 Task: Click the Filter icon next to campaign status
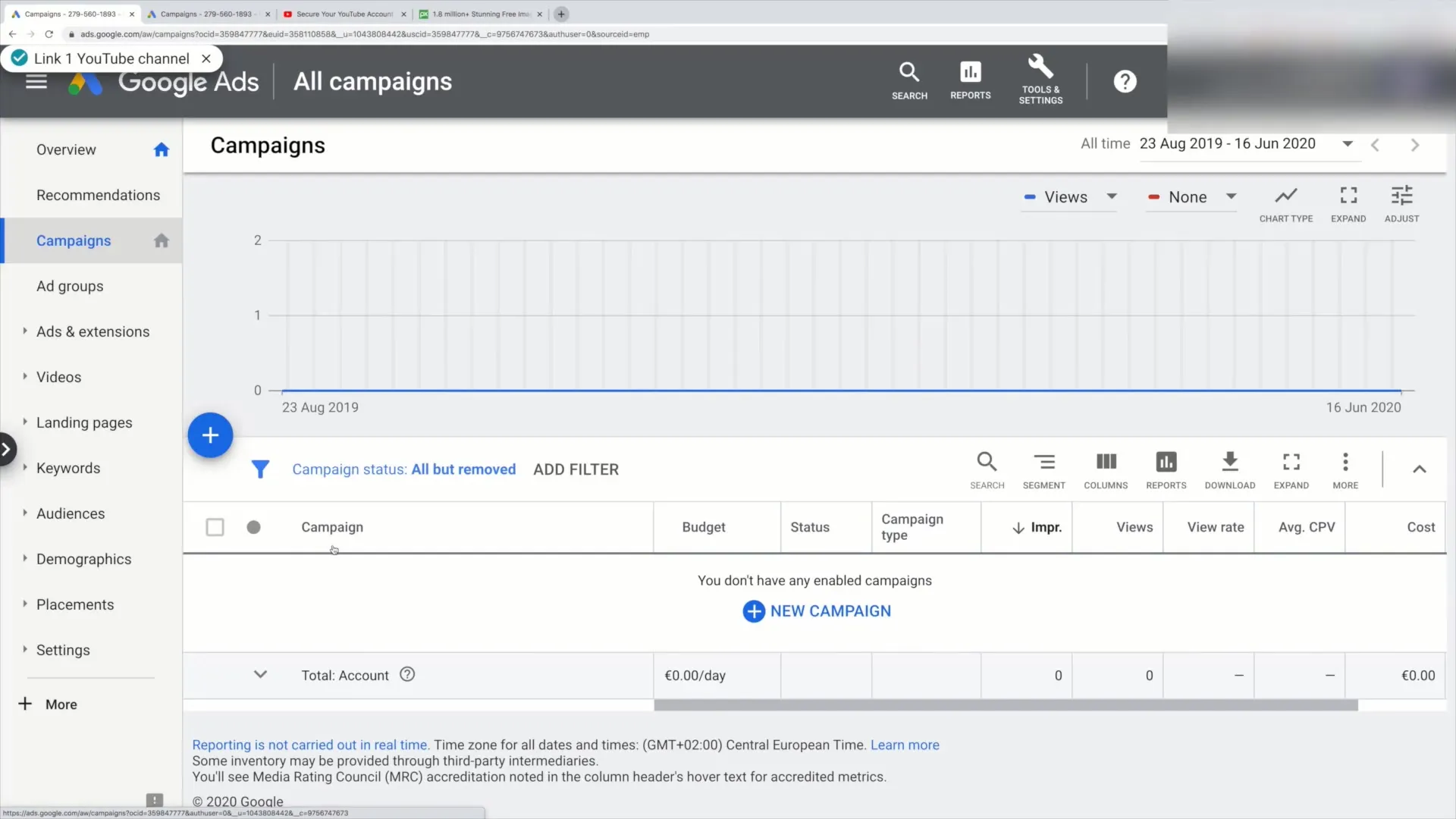[x=260, y=469]
